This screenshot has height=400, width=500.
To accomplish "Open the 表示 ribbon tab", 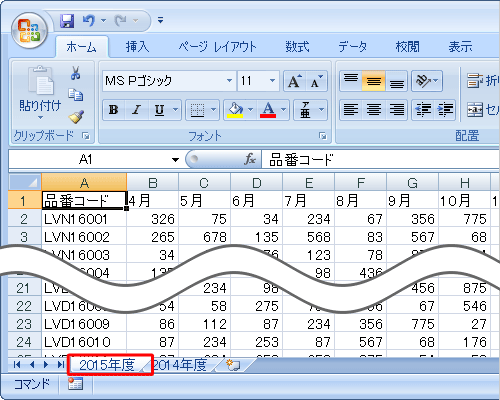I will click(x=460, y=47).
